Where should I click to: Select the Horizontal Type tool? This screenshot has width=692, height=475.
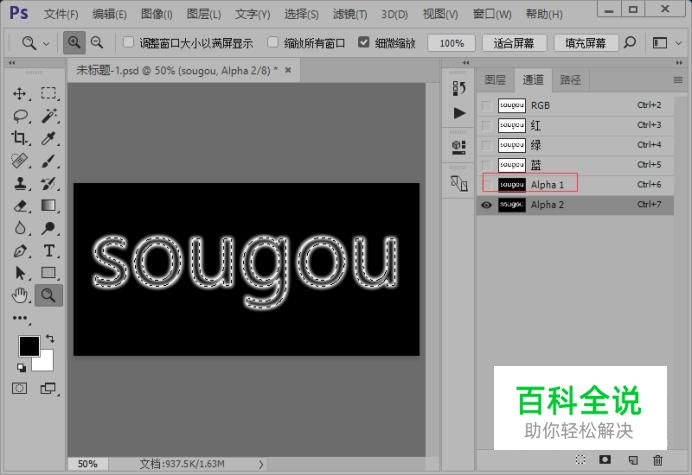pos(49,251)
